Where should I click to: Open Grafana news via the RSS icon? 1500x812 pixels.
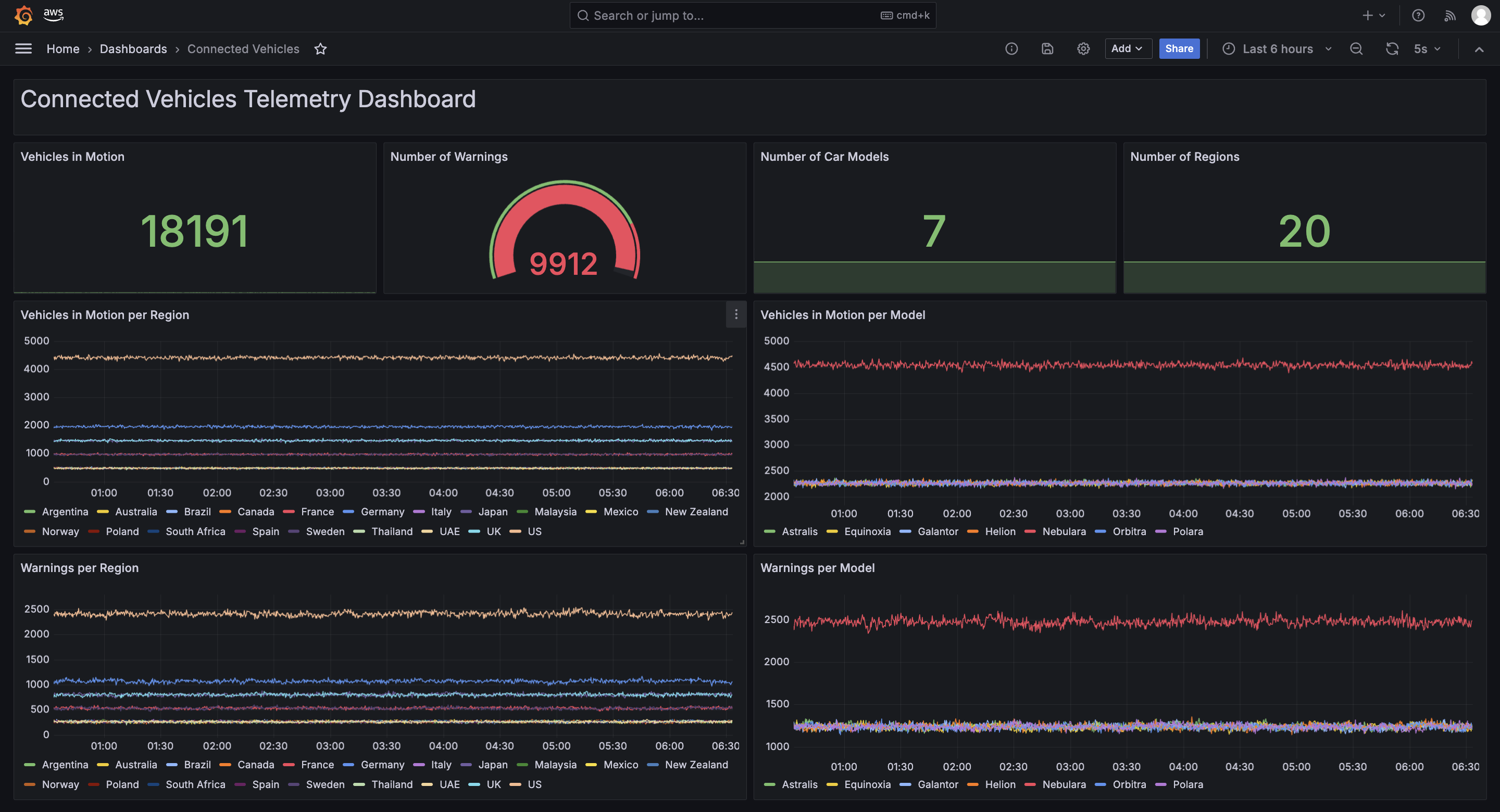click(x=1450, y=15)
